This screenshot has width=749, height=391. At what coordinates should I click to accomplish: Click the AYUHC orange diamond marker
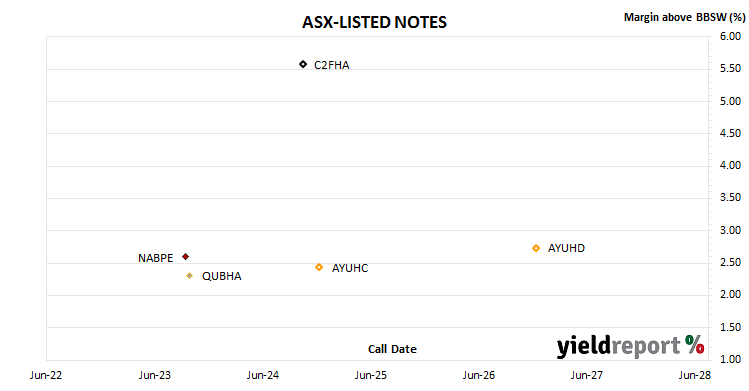(319, 267)
